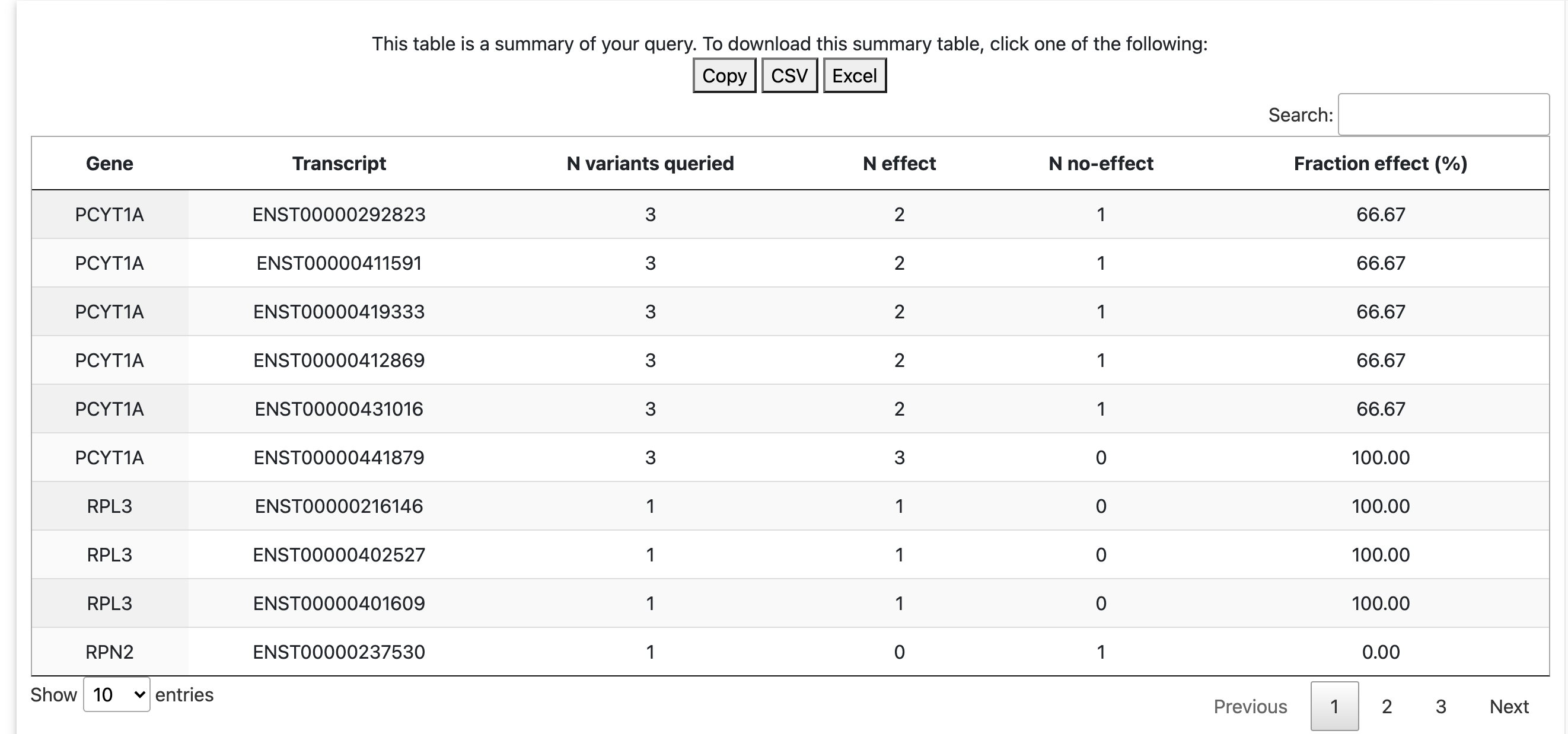Select the RPN2 ENST00000237530 row
This screenshot has height=734, width=1568.
[790, 652]
